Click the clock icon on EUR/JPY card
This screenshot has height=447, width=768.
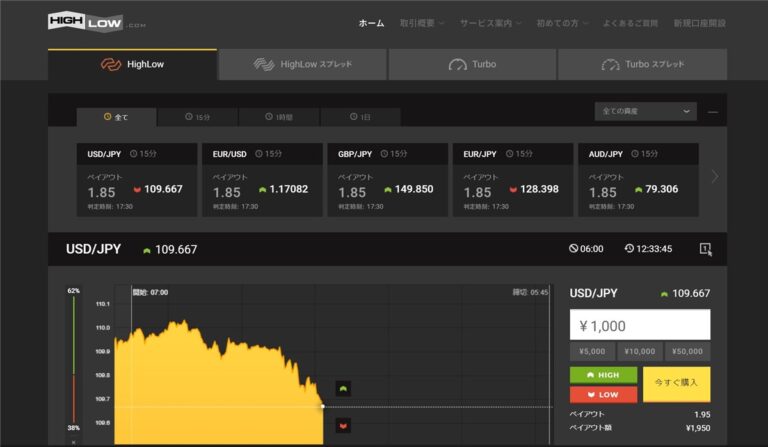coord(509,154)
